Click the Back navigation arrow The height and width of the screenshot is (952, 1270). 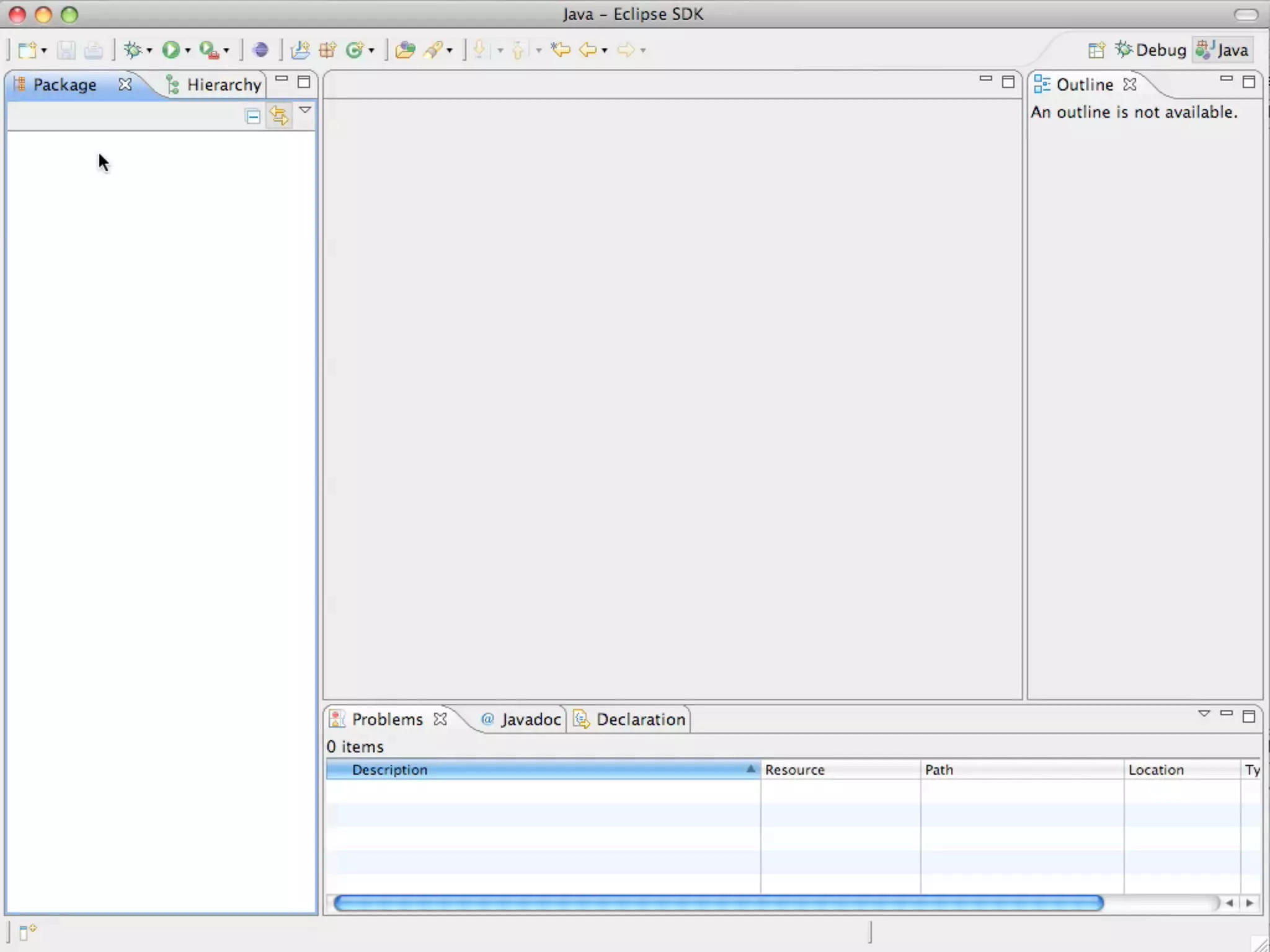pyautogui.click(x=588, y=50)
